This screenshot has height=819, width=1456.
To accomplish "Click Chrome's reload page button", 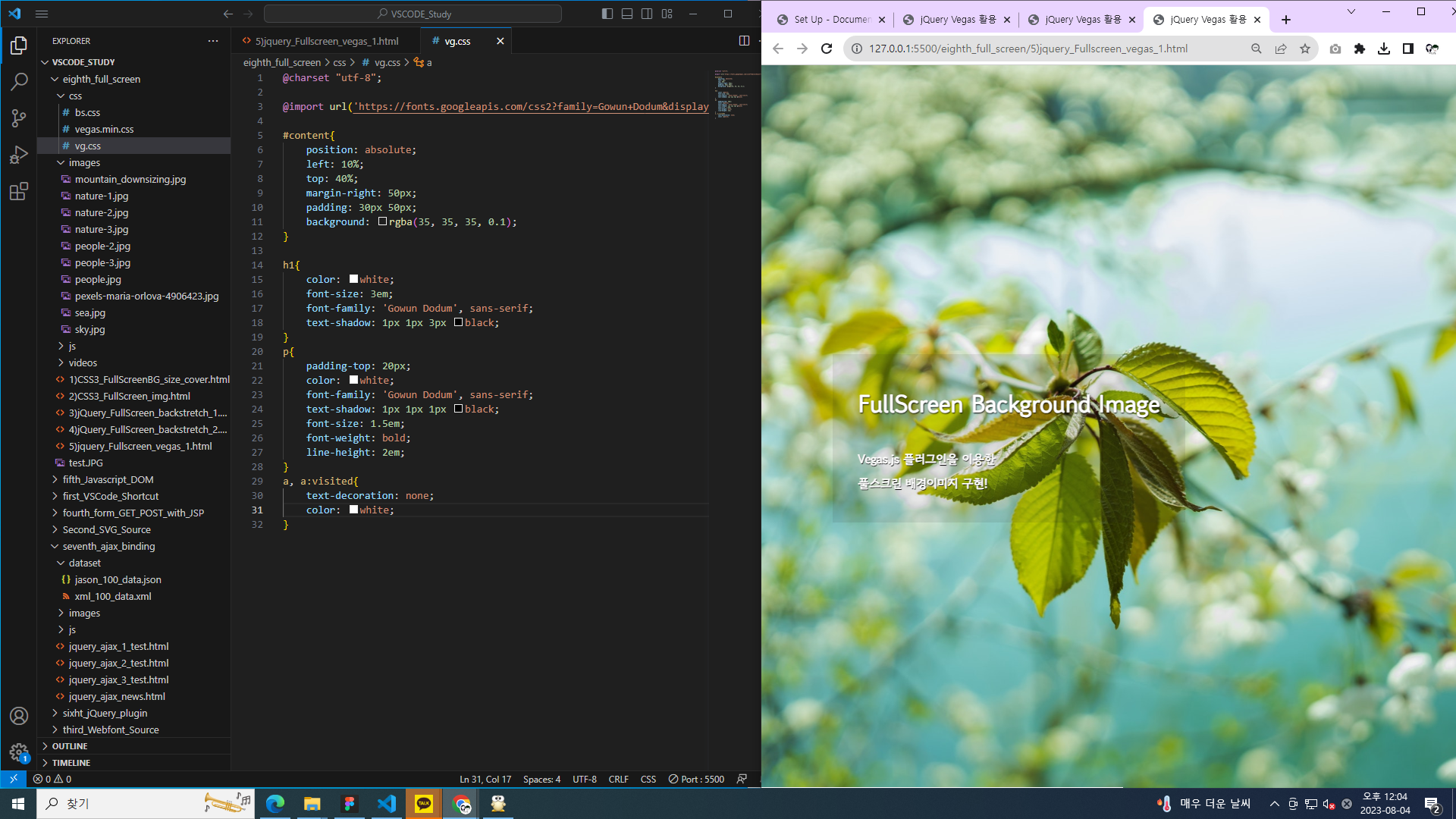I will pyautogui.click(x=827, y=49).
